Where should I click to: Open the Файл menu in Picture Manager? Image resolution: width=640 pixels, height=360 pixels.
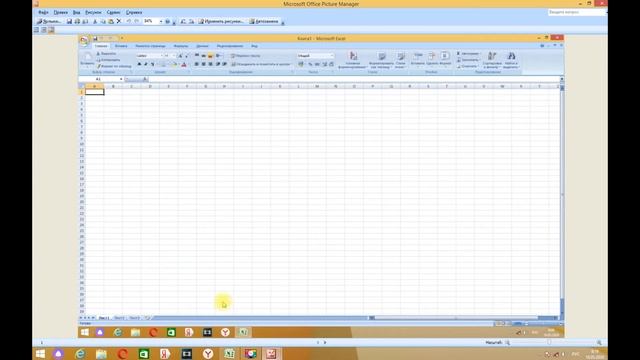click(43, 13)
